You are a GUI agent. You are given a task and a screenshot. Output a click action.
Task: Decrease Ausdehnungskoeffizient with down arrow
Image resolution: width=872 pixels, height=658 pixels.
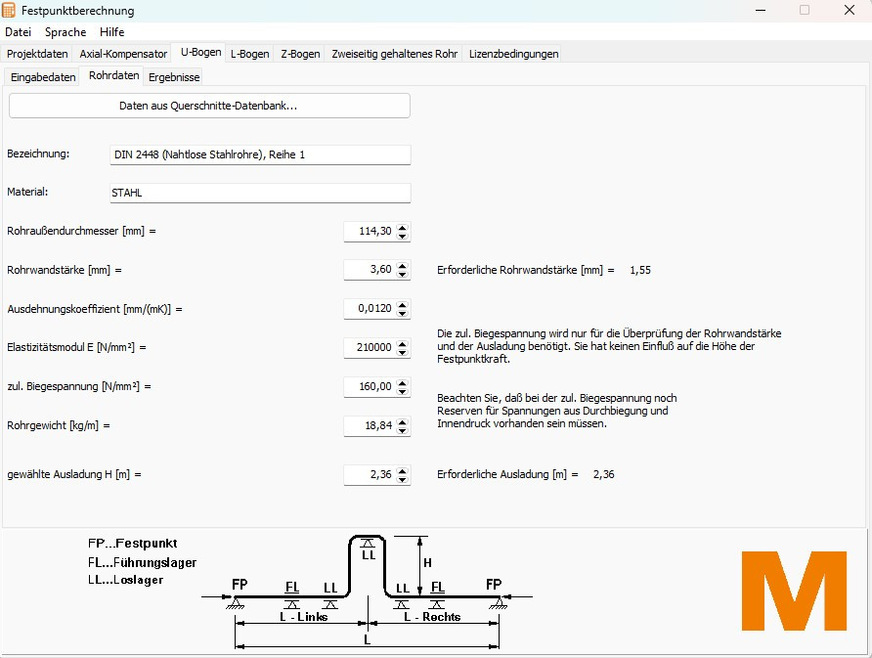403,313
